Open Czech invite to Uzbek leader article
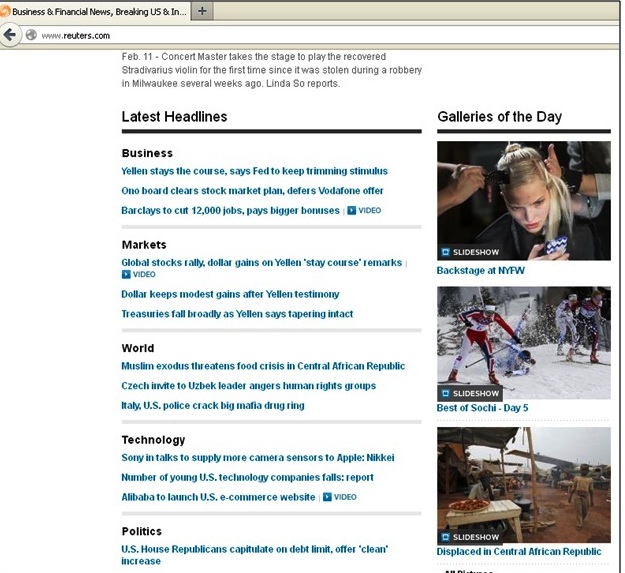Viewport: 625px width, 573px height. pos(248,386)
